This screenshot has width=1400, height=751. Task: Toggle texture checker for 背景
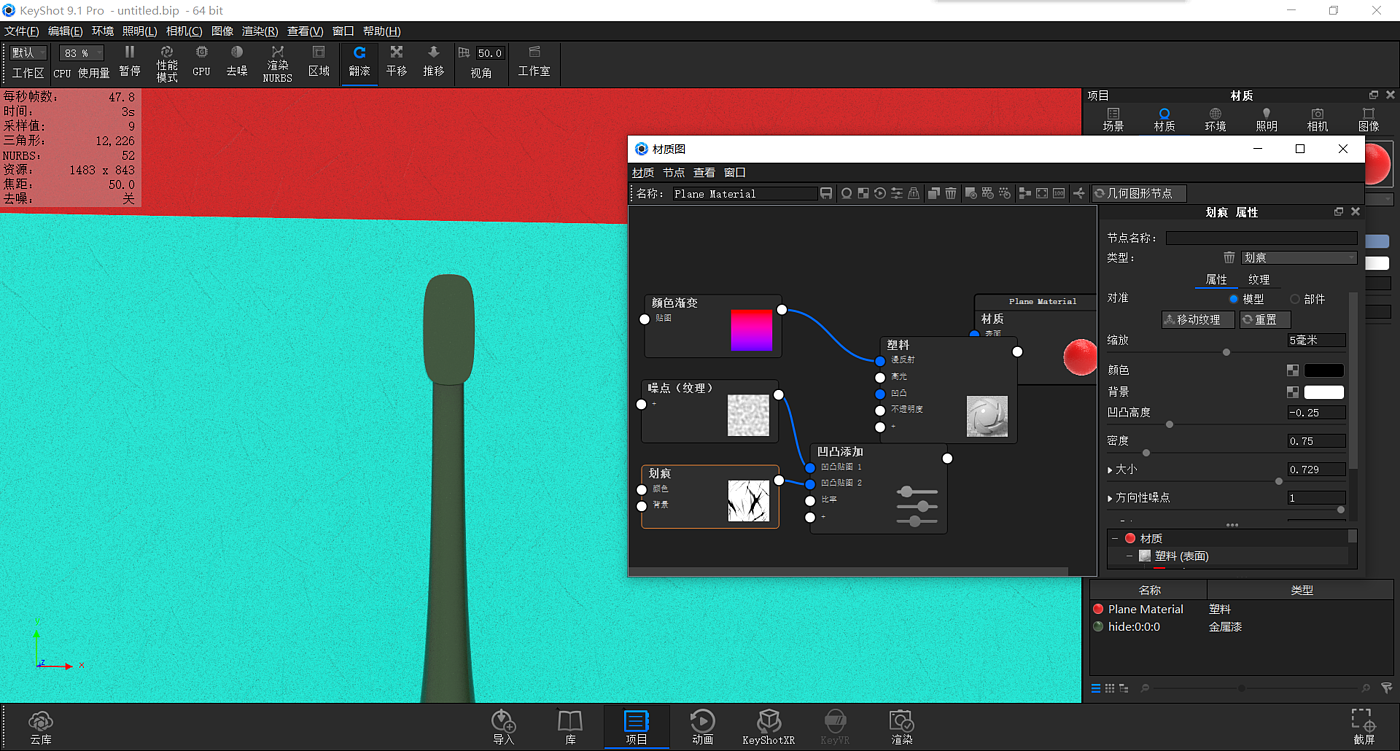(x=1293, y=392)
